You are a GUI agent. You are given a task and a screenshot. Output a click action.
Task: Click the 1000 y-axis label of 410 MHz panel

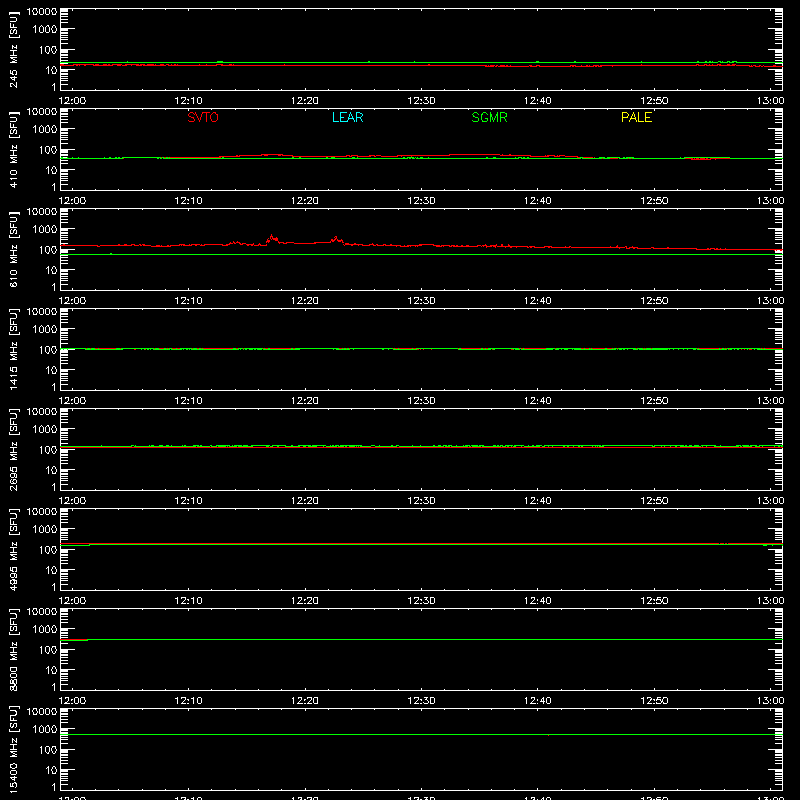tap(45, 130)
